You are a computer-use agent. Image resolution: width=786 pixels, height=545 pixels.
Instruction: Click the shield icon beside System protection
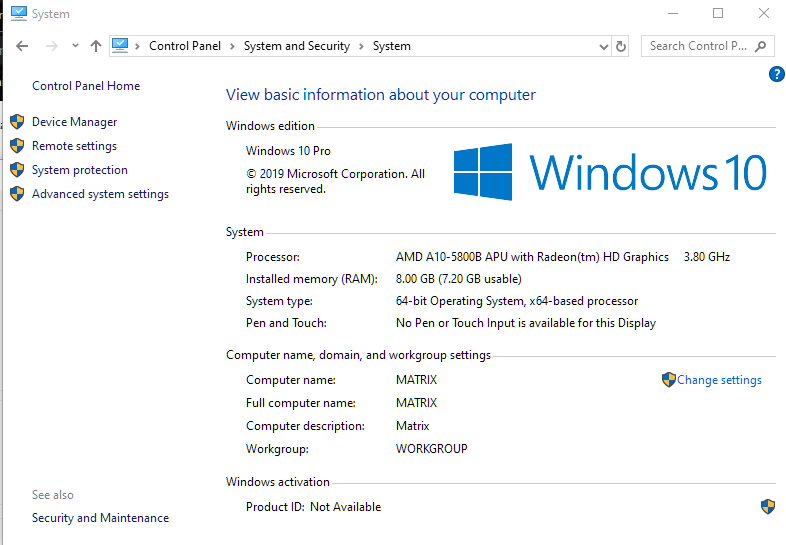pos(17,169)
